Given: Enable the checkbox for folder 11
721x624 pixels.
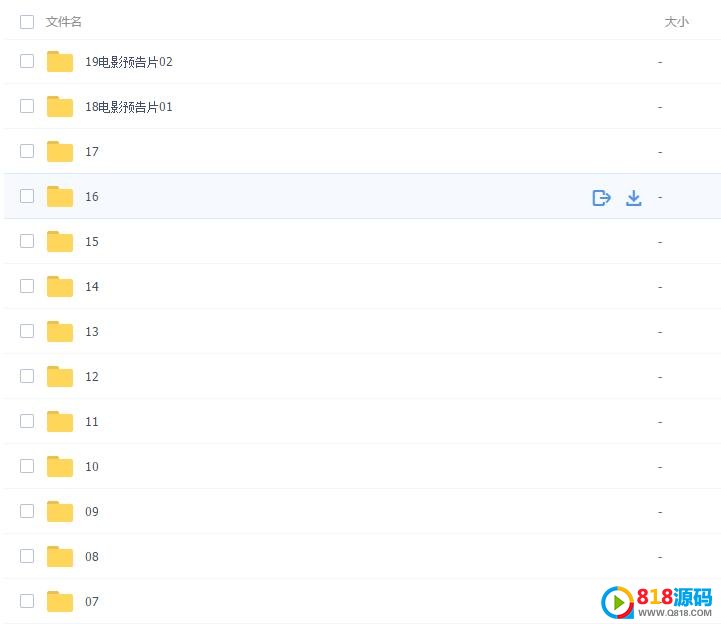Looking at the screenshot, I should pos(27,421).
